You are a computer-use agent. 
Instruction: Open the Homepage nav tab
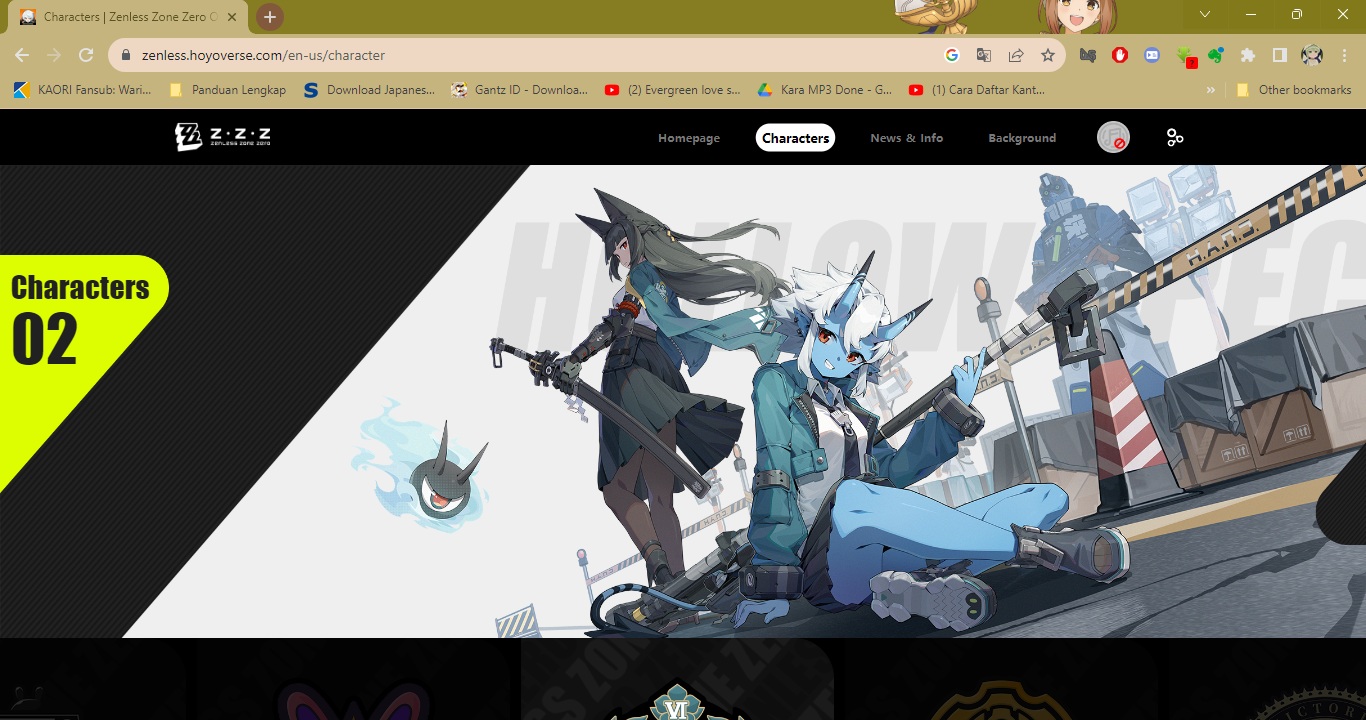689,138
